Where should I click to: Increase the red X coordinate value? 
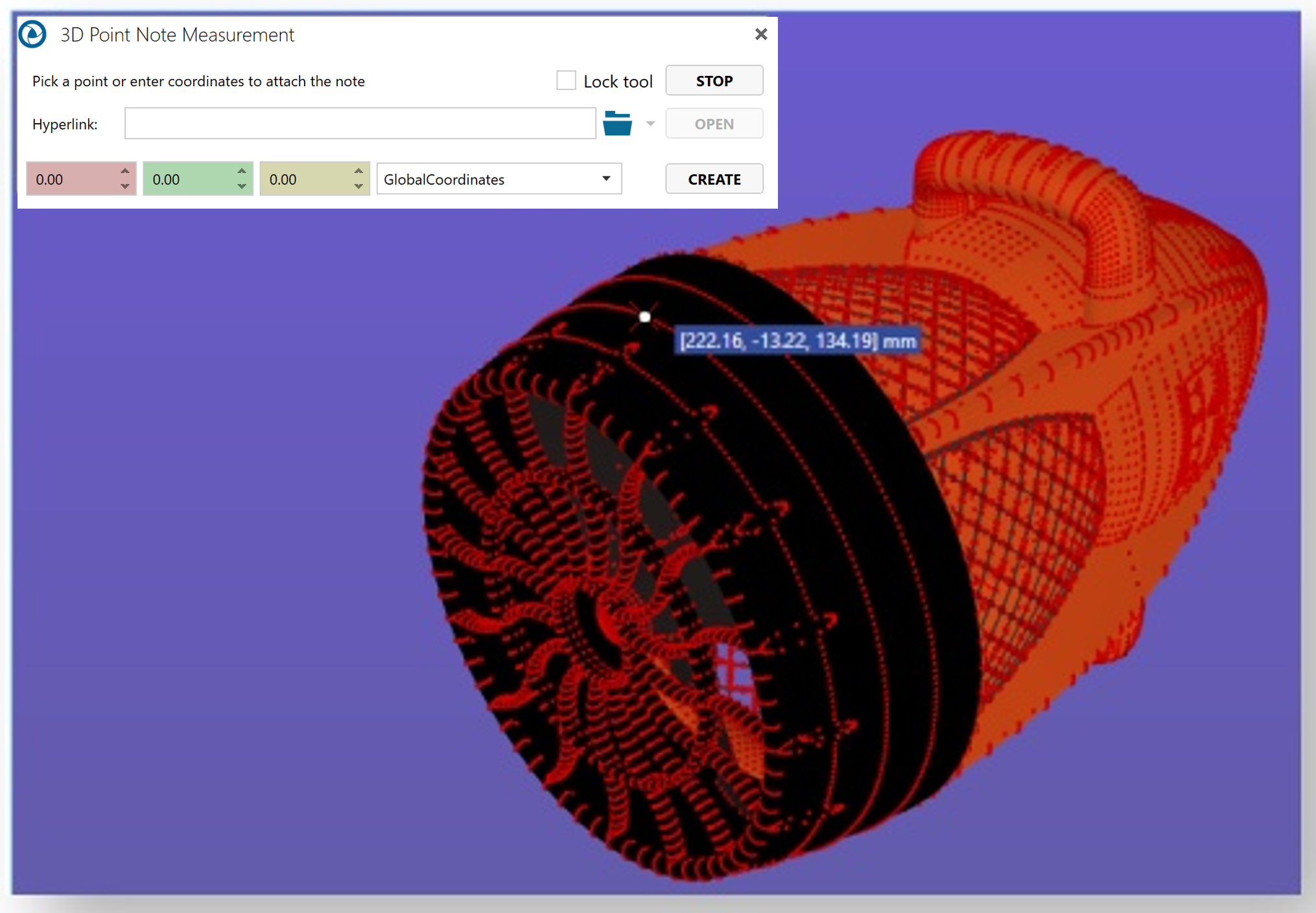pyautogui.click(x=125, y=172)
